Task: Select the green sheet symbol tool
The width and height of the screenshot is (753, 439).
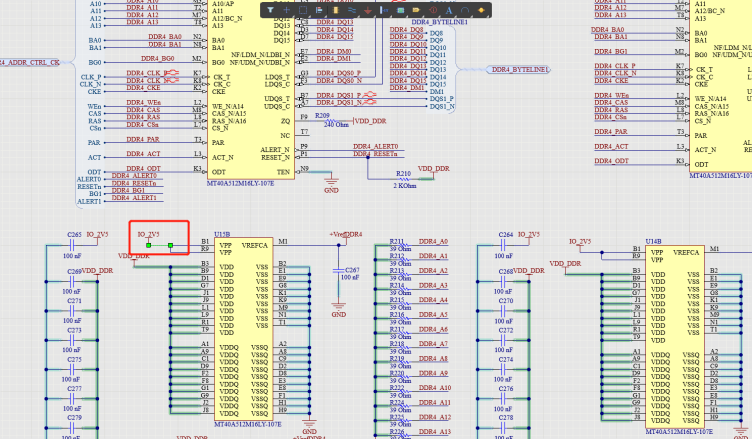Action: (399, 10)
